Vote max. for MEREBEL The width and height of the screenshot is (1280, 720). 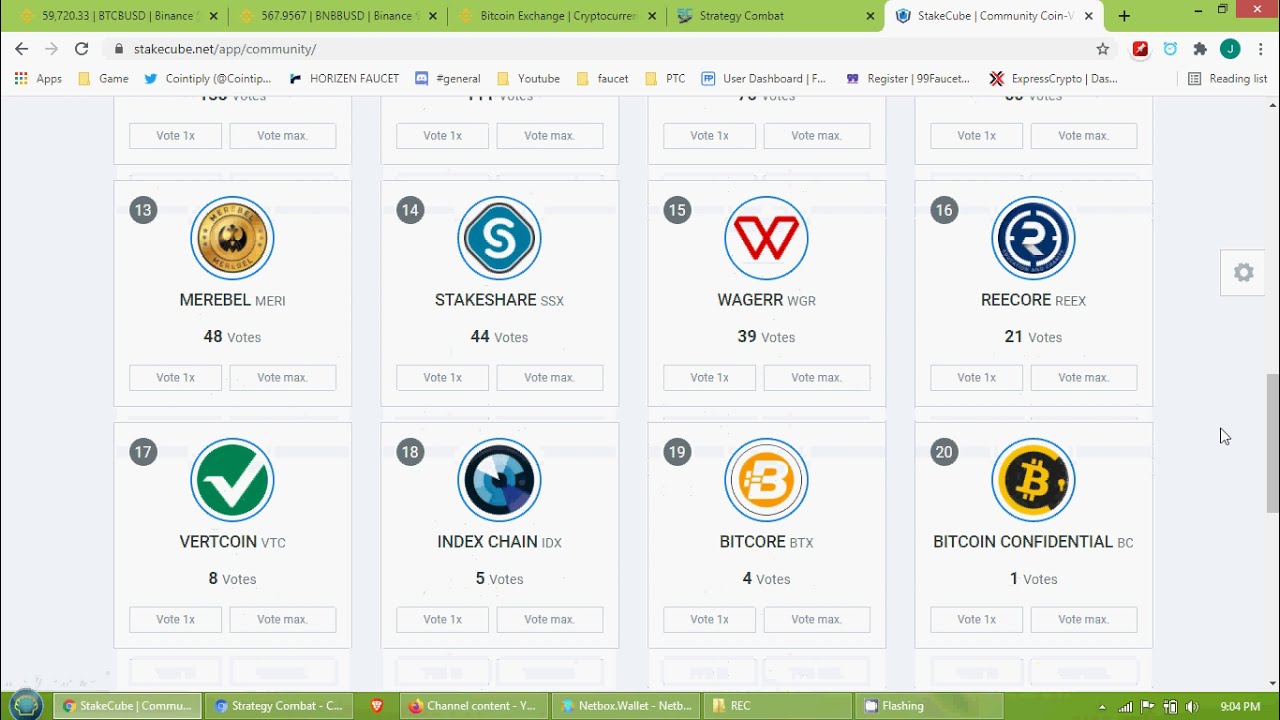click(x=283, y=378)
